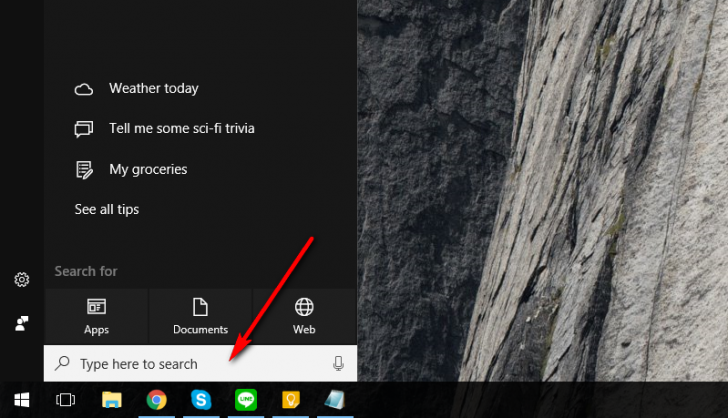The height and width of the screenshot is (418, 728).
Task: Filter search by Documents
Action: pyautogui.click(x=201, y=317)
